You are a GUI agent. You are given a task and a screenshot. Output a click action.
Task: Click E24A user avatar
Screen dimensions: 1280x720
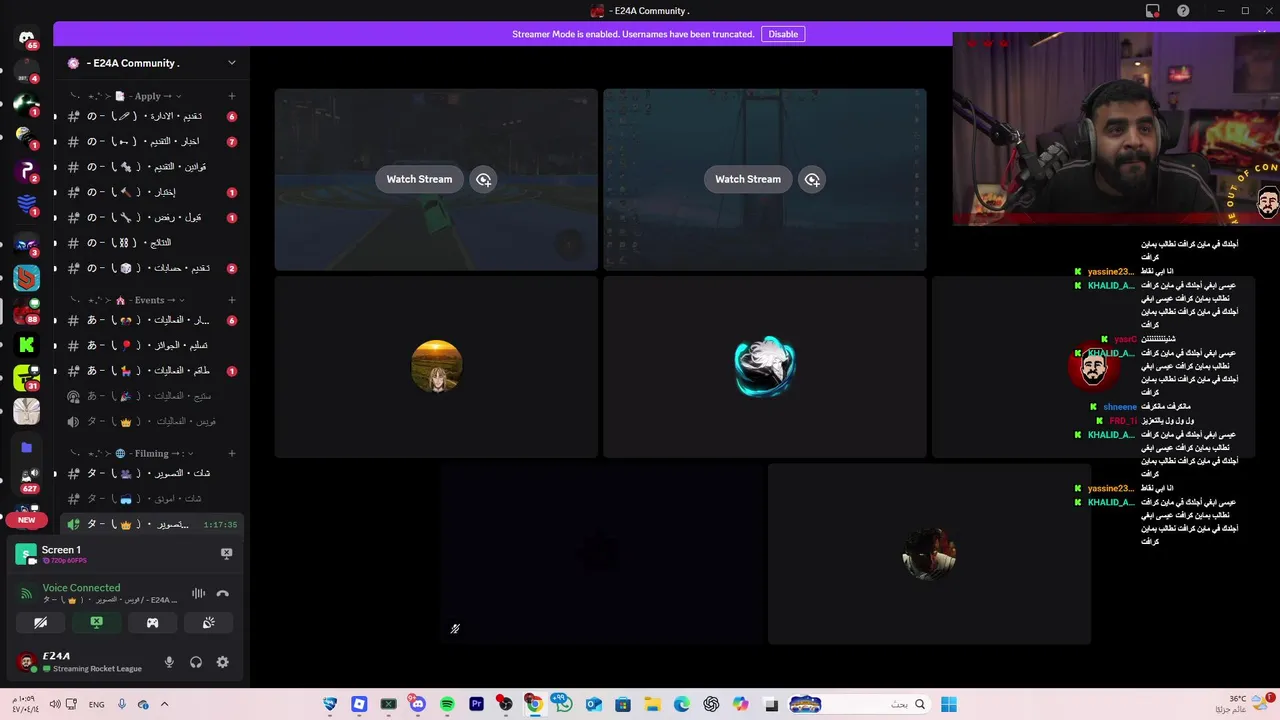27,662
